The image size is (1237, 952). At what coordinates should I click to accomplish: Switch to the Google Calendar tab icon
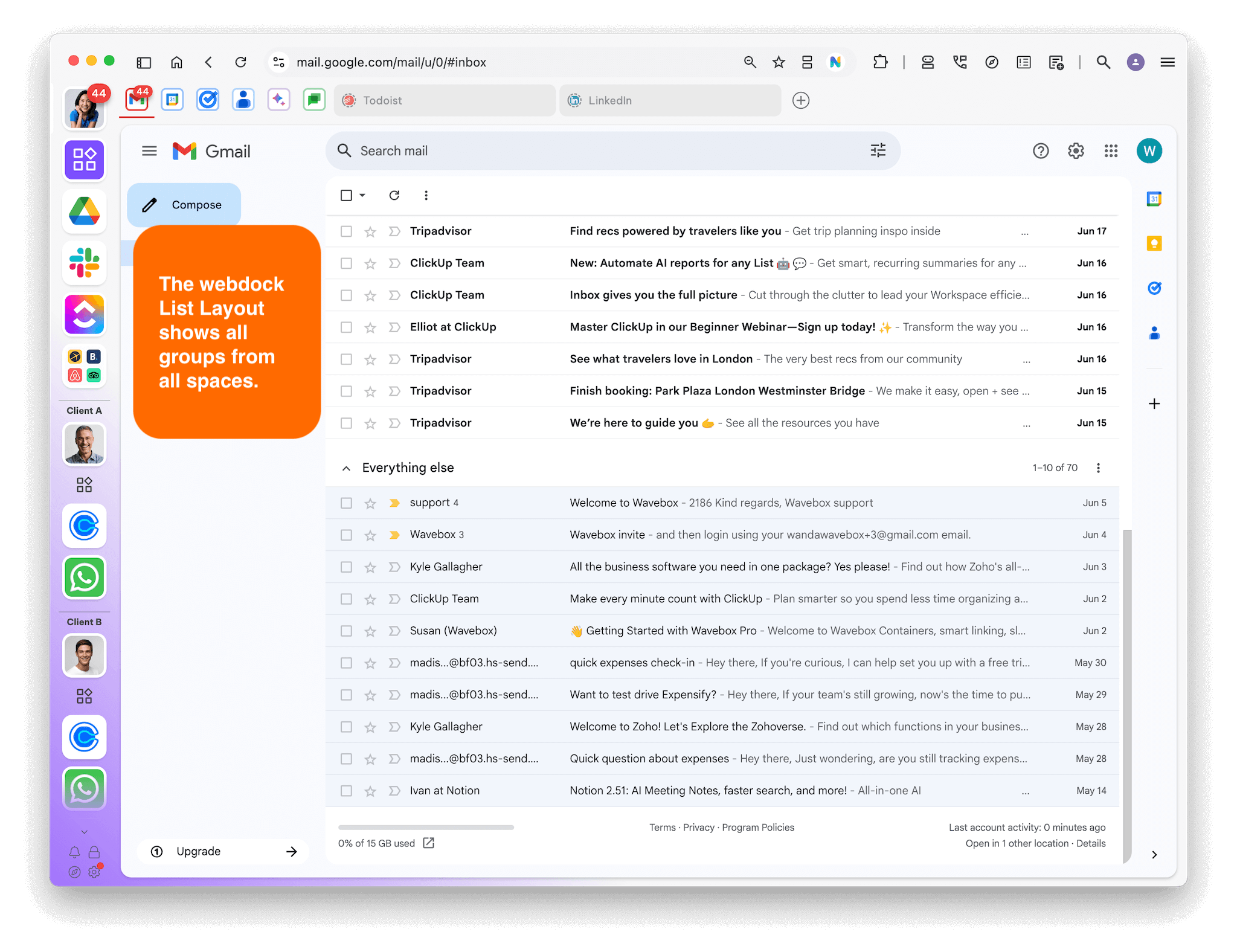pyautogui.click(x=173, y=100)
